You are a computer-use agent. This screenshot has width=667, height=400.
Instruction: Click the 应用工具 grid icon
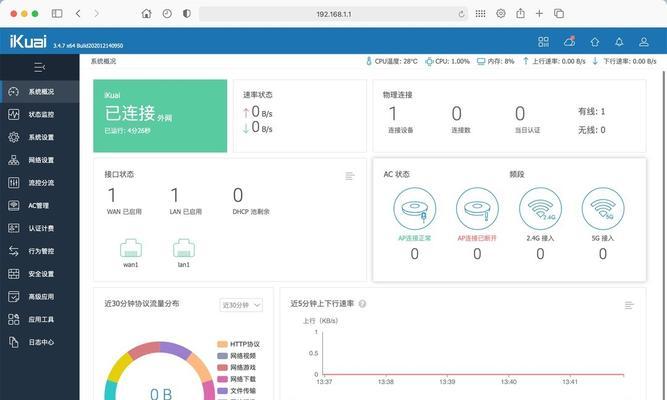[14, 319]
